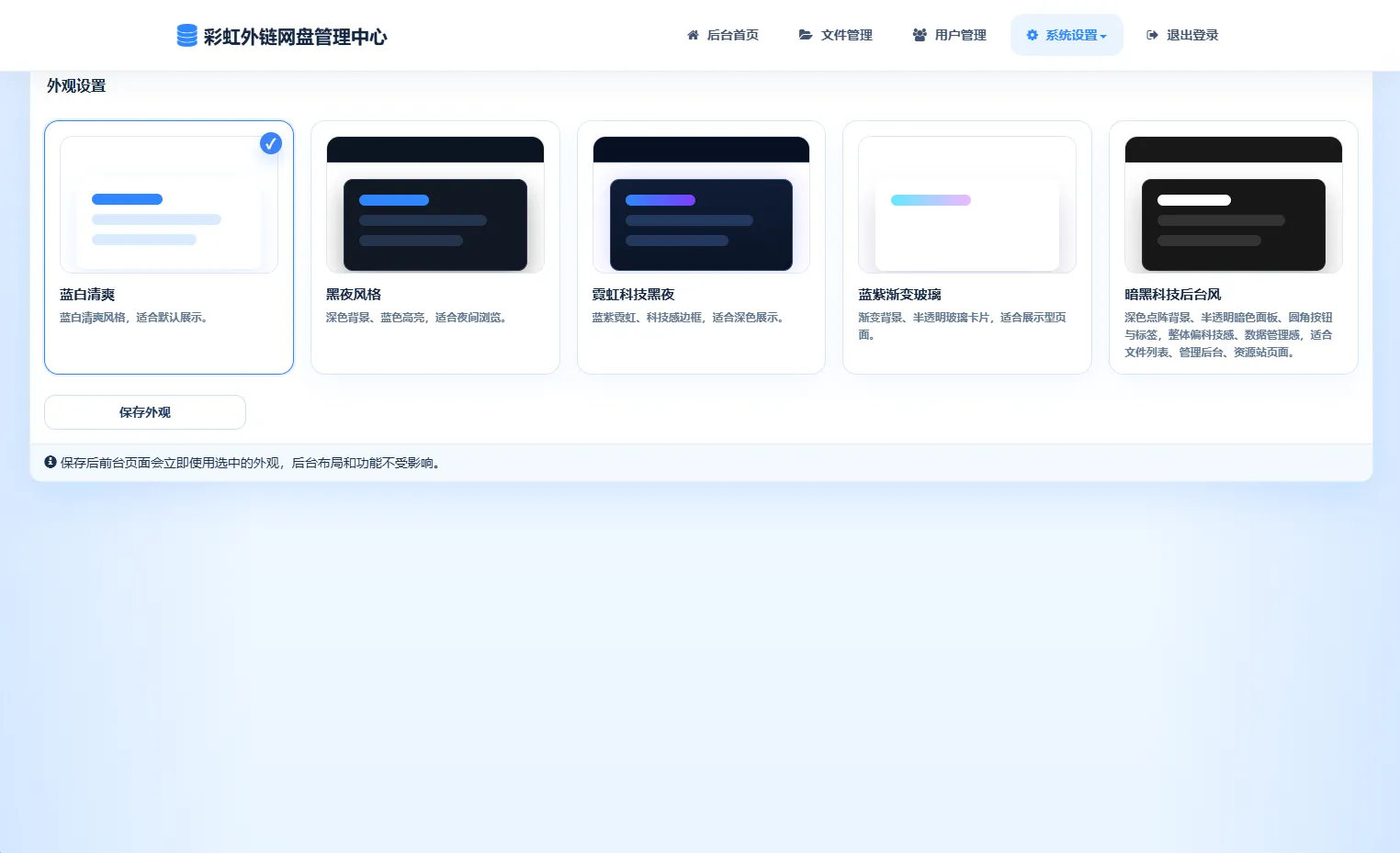
Task: Select the 黑夜风格 theme title
Action: pyautogui.click(x=354, y=295)
